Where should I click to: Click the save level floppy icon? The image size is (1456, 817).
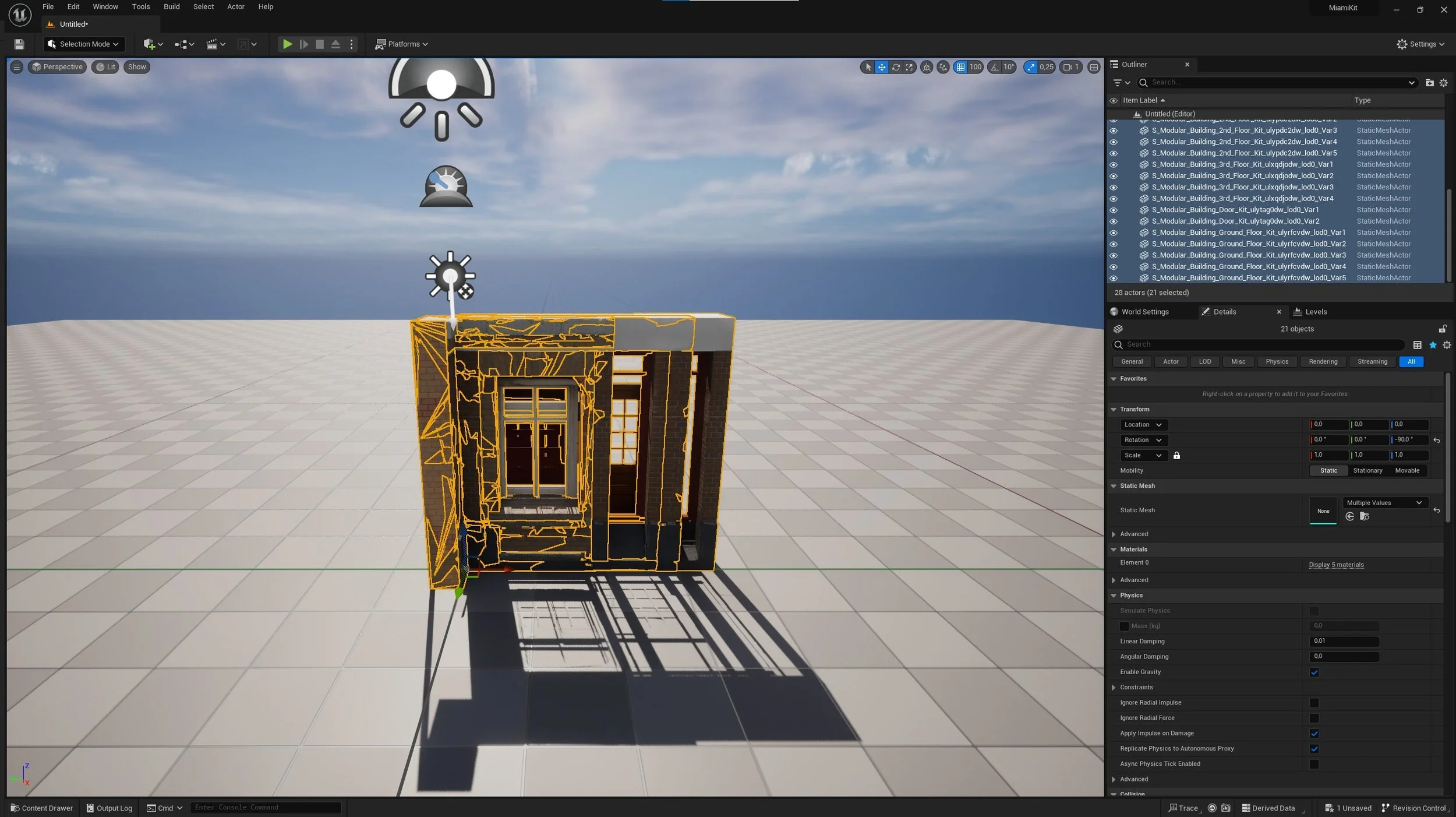[x=19, y=44]
